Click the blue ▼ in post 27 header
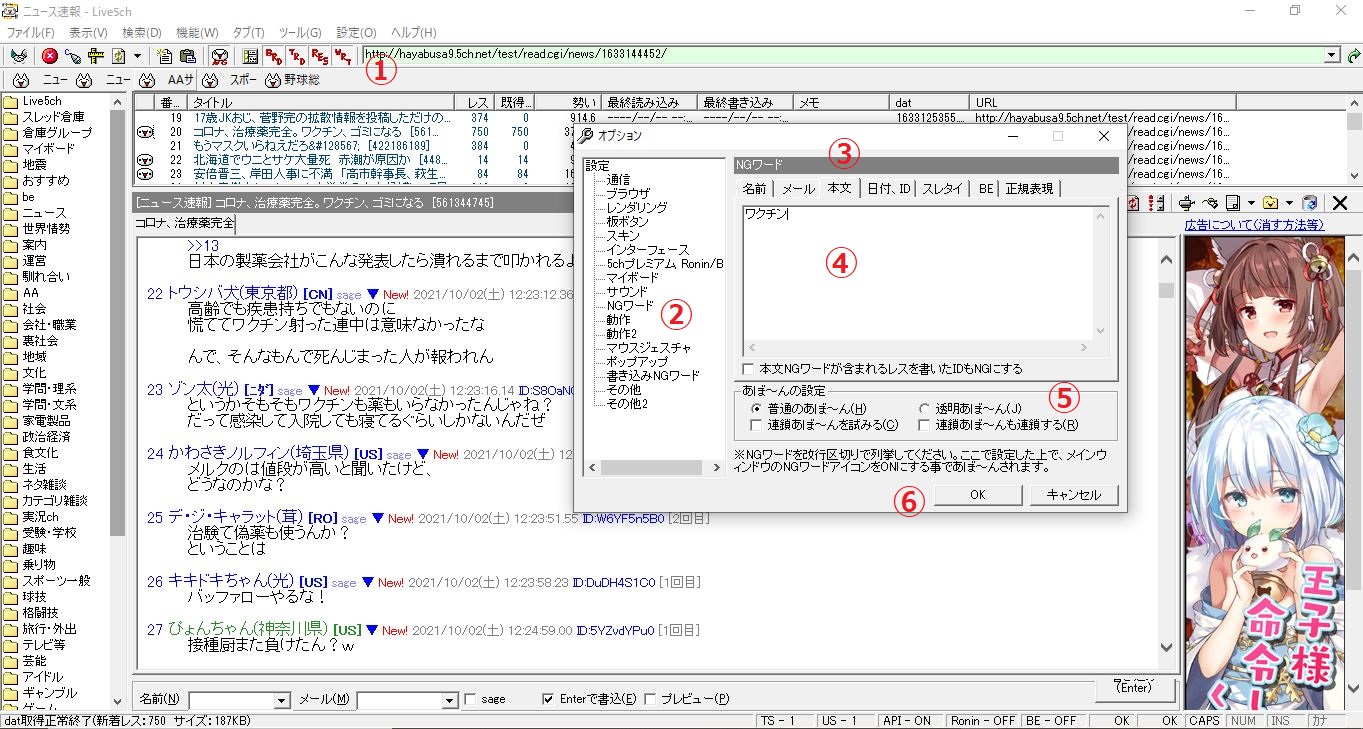Viewport: 1363px width, 729px height. point(372,630)
